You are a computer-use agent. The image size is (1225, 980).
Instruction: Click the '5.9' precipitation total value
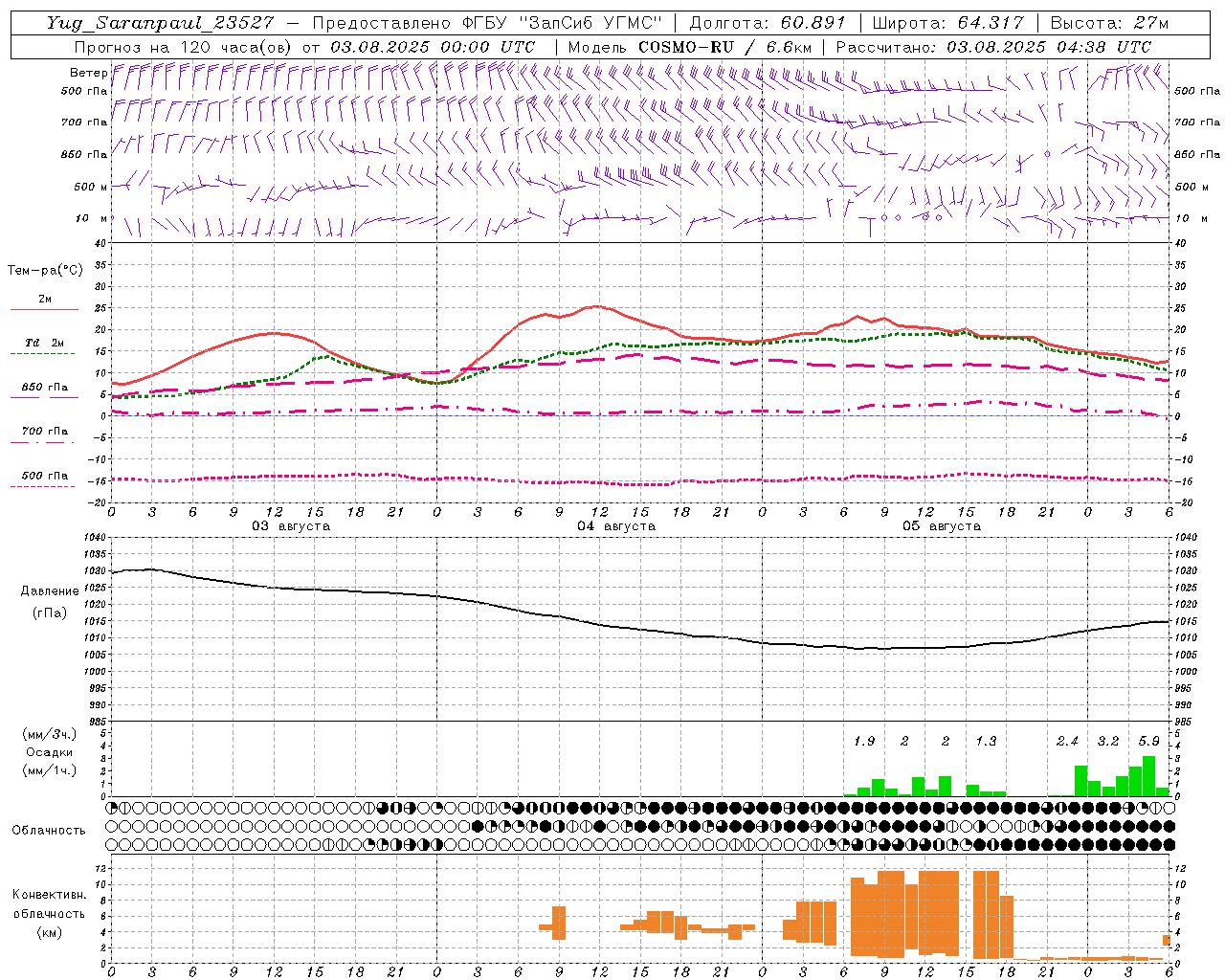(1149, 742)
